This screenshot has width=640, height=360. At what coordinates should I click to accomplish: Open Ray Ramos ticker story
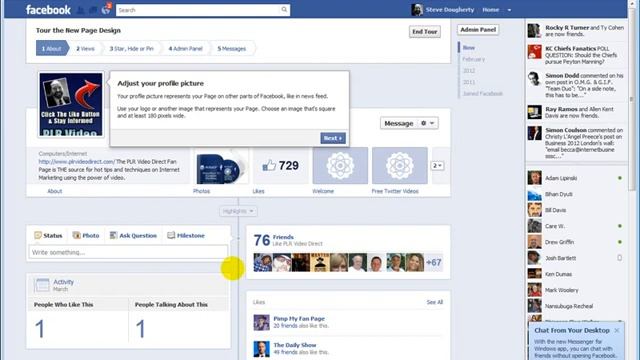(x=576, y=112)
